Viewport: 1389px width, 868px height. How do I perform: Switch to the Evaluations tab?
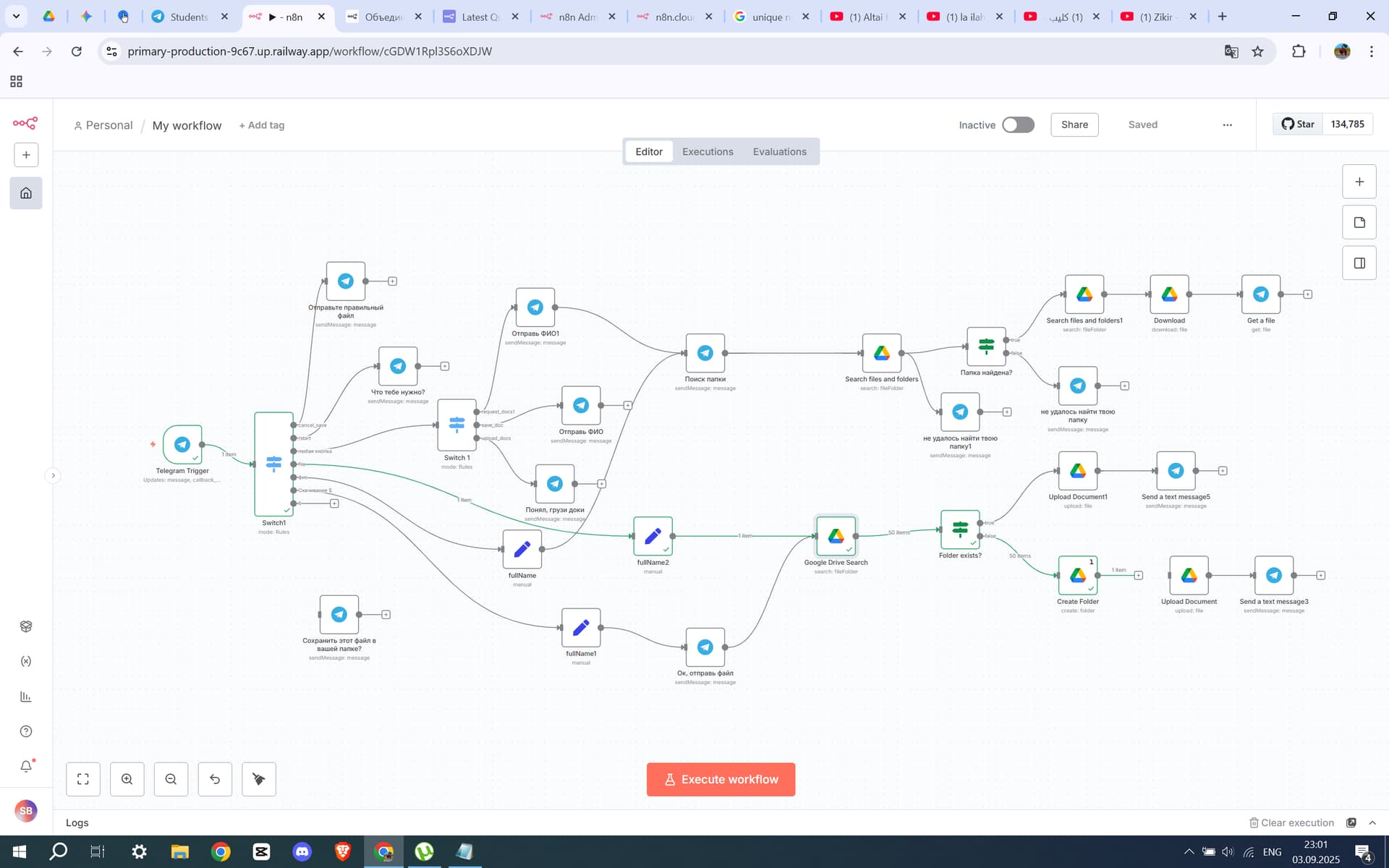pyautogui.click(x=780, y=151)
